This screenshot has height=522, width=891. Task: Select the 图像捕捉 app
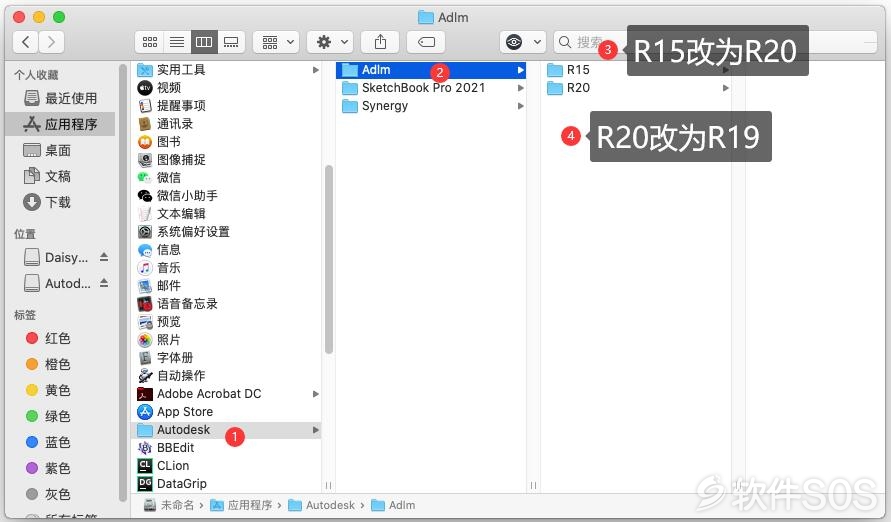click(x=227, y=160)
